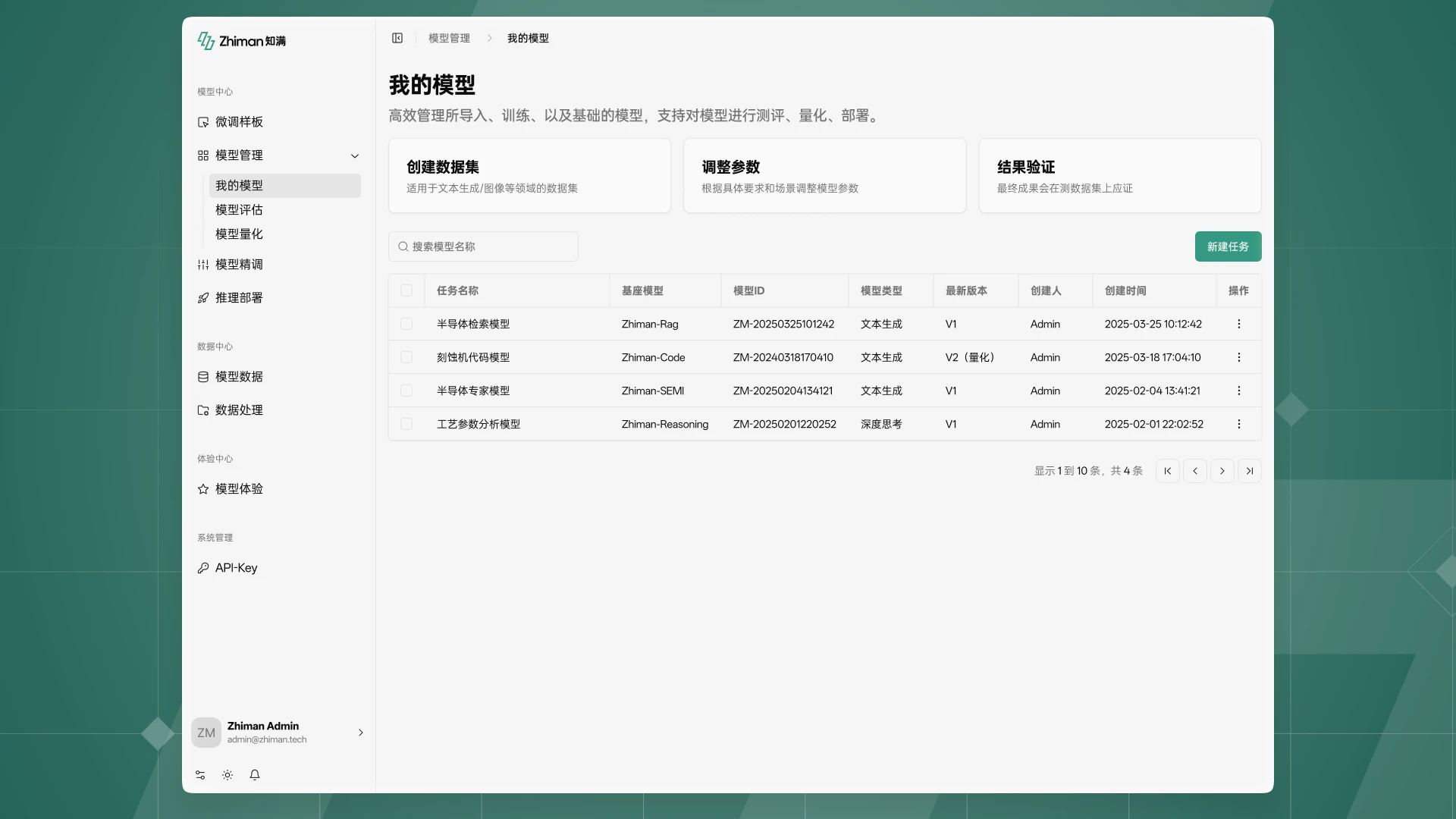Click the 模型精调 sliders icon
The image size is (1456, 819).
coord(203,265)
